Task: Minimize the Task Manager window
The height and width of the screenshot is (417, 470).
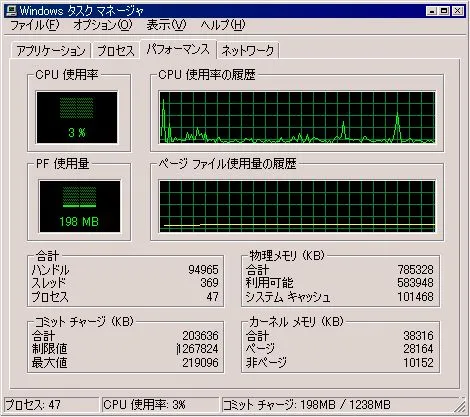Action: [432, 11]
